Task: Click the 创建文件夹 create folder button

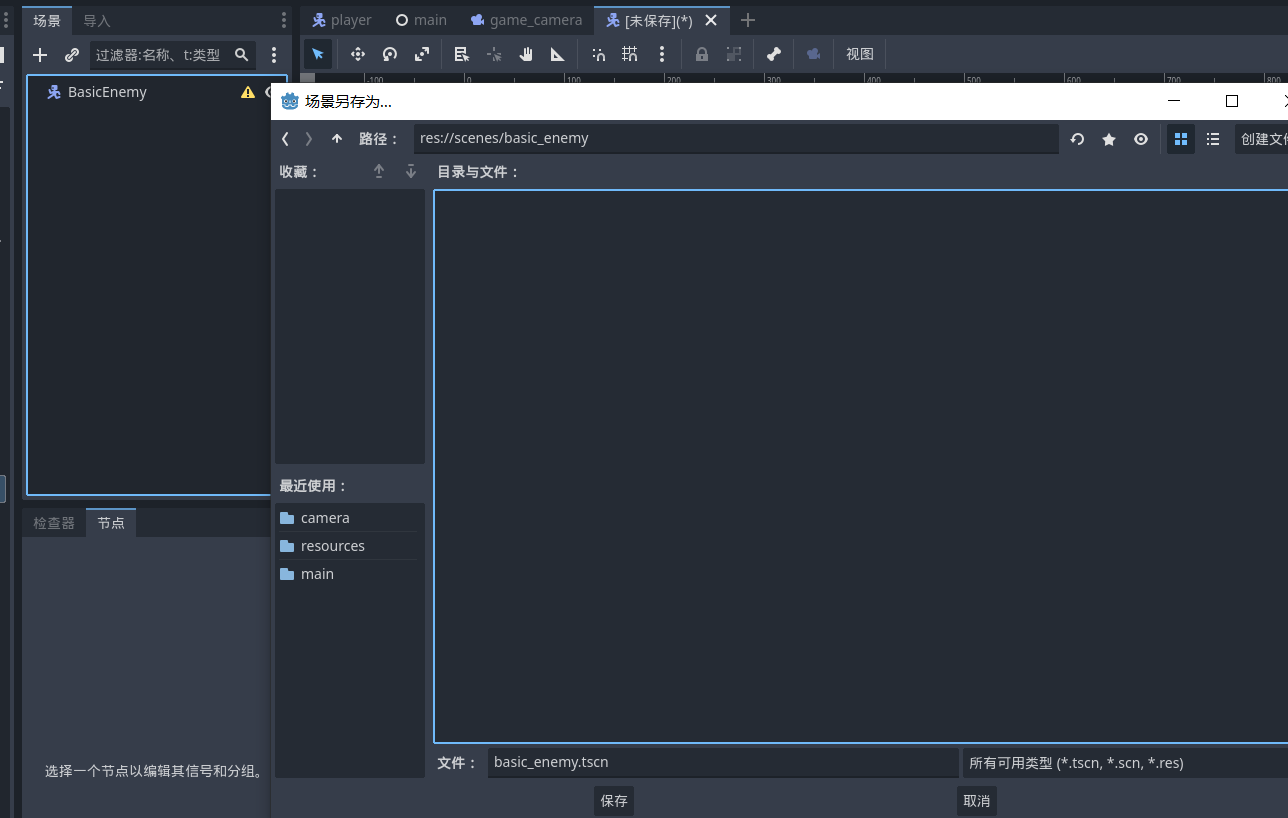Action: [x=1262, y=139]
